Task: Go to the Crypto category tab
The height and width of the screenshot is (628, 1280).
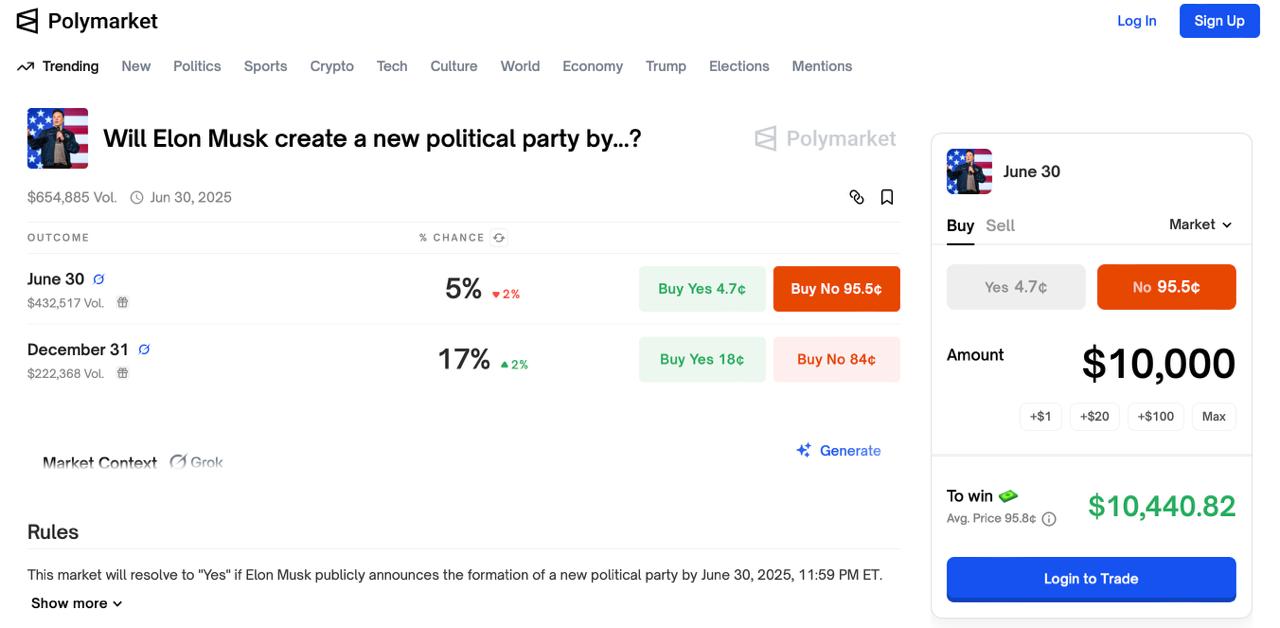Action: point(332,66)
